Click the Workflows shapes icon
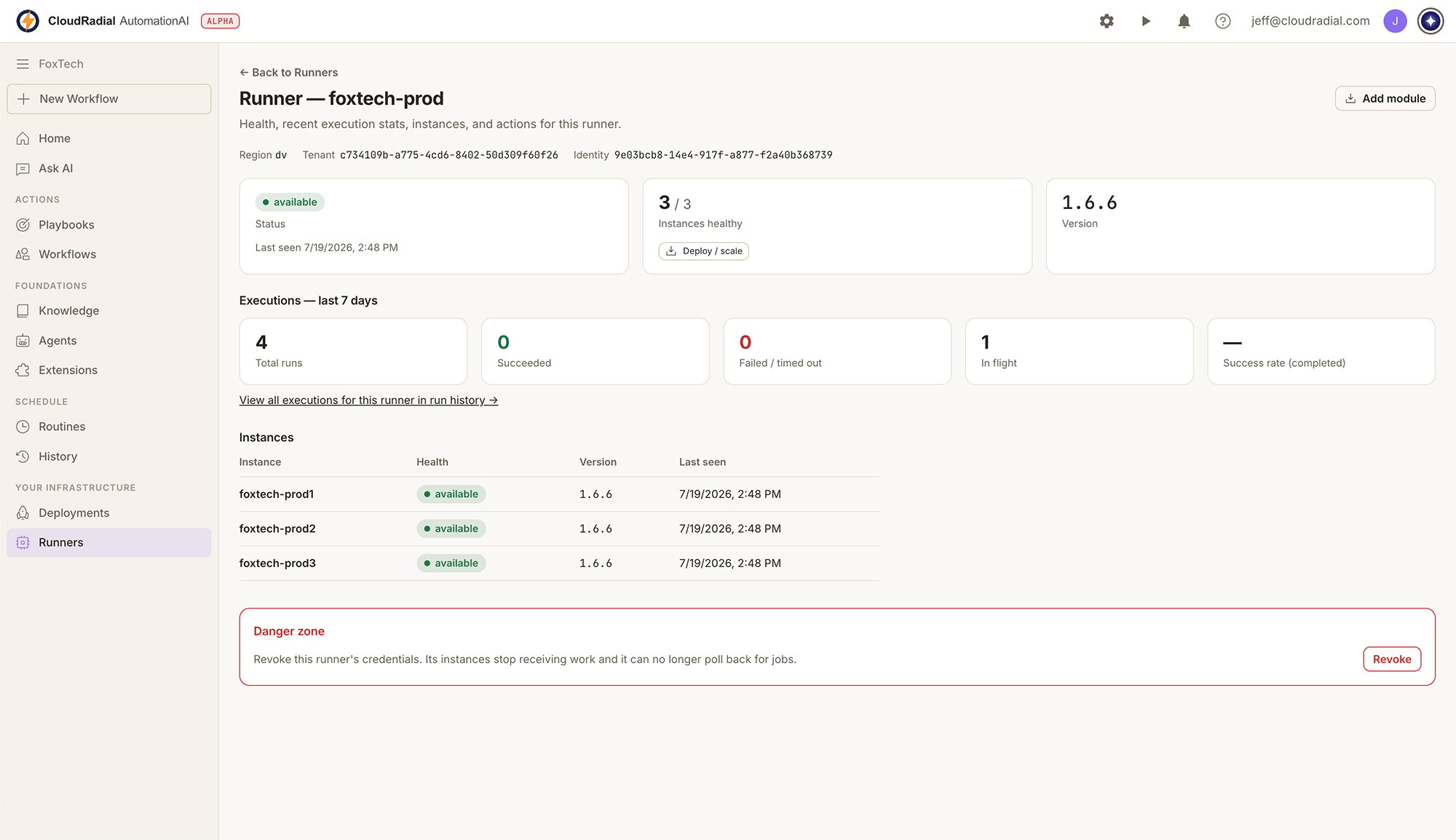The width and height of the screenshot is (1456, 840). 23,254
